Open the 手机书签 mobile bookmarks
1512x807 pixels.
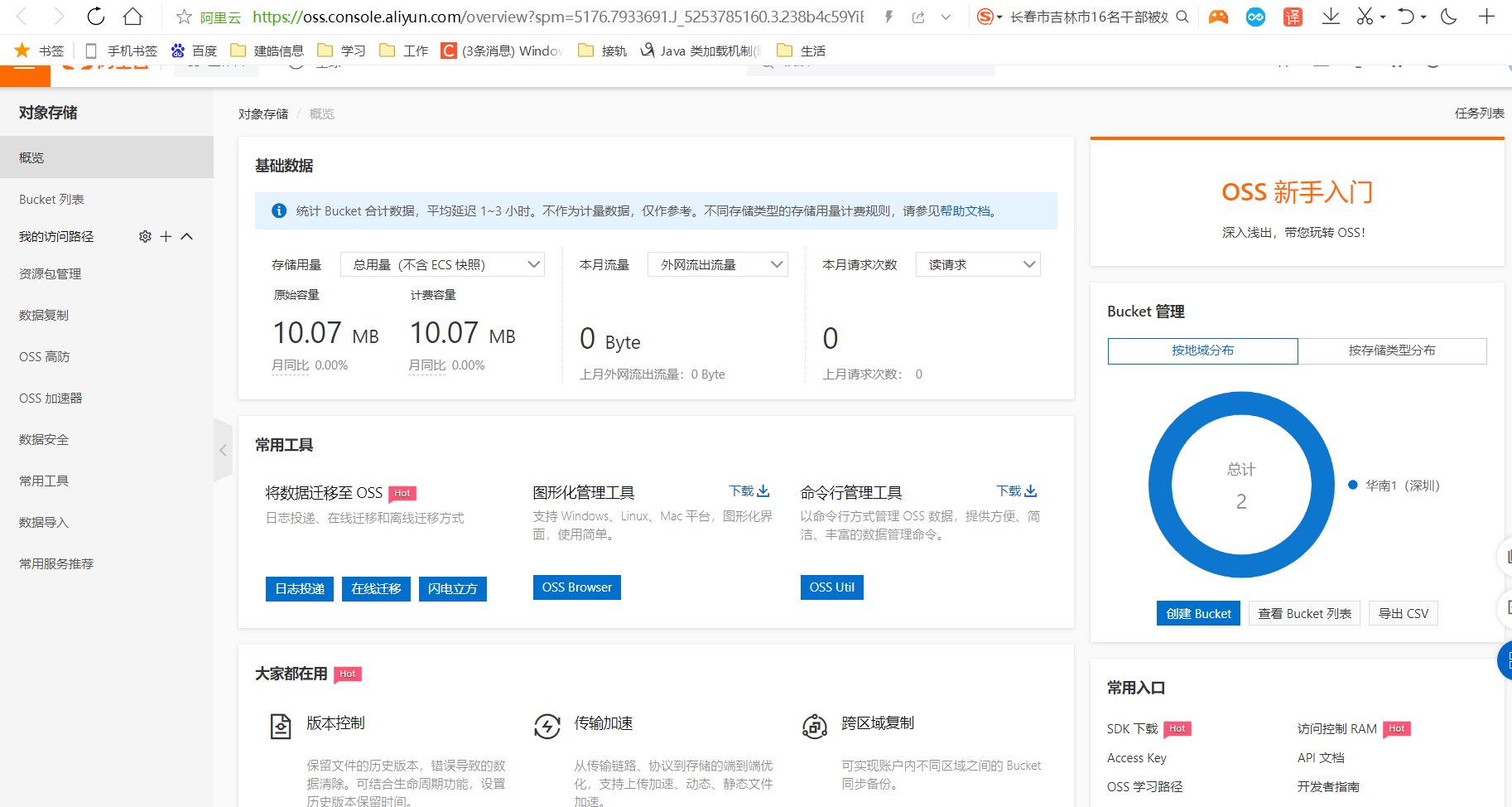[121, 51]
